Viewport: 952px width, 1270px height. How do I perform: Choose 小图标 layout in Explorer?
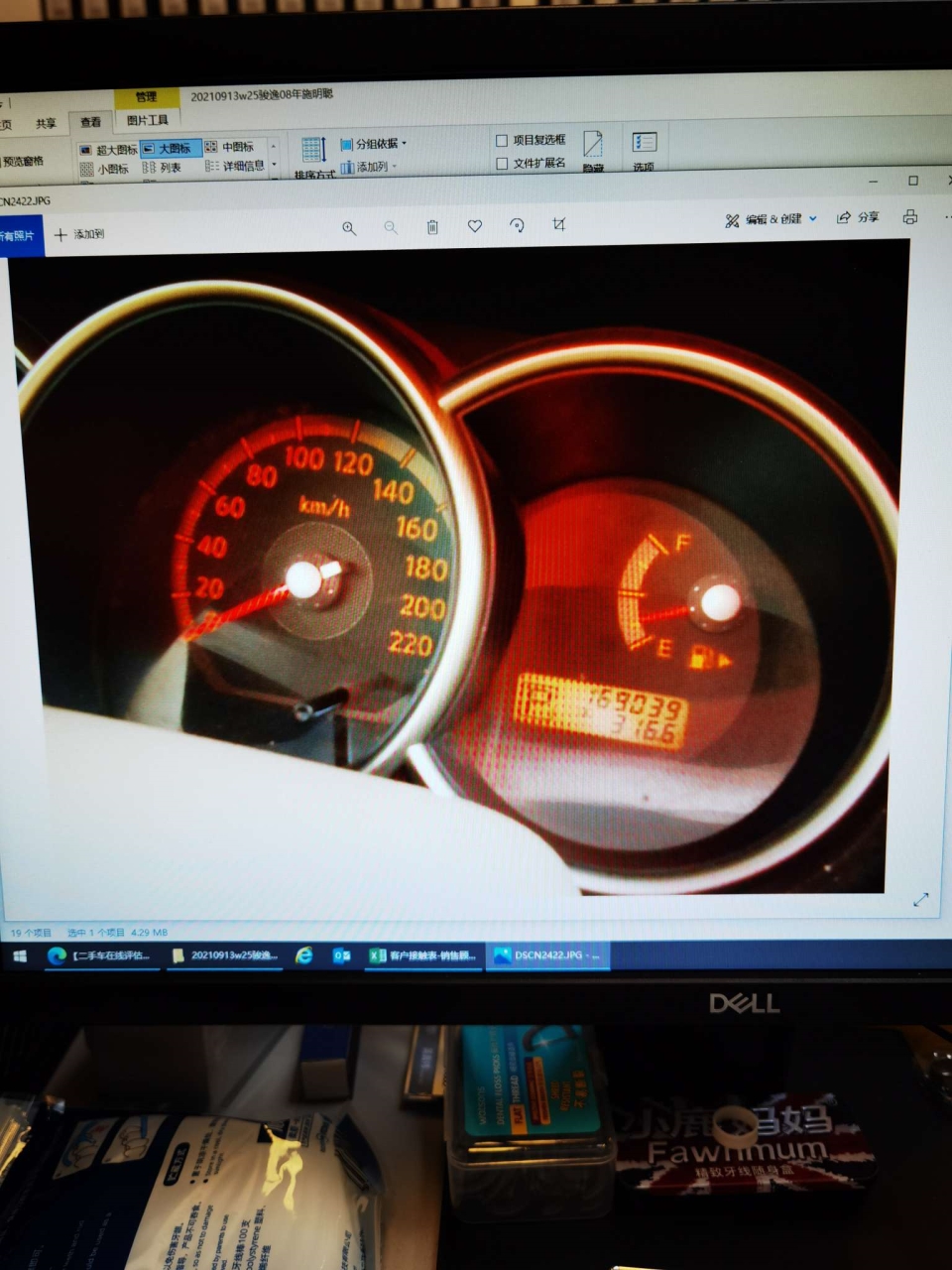[105, 170]
